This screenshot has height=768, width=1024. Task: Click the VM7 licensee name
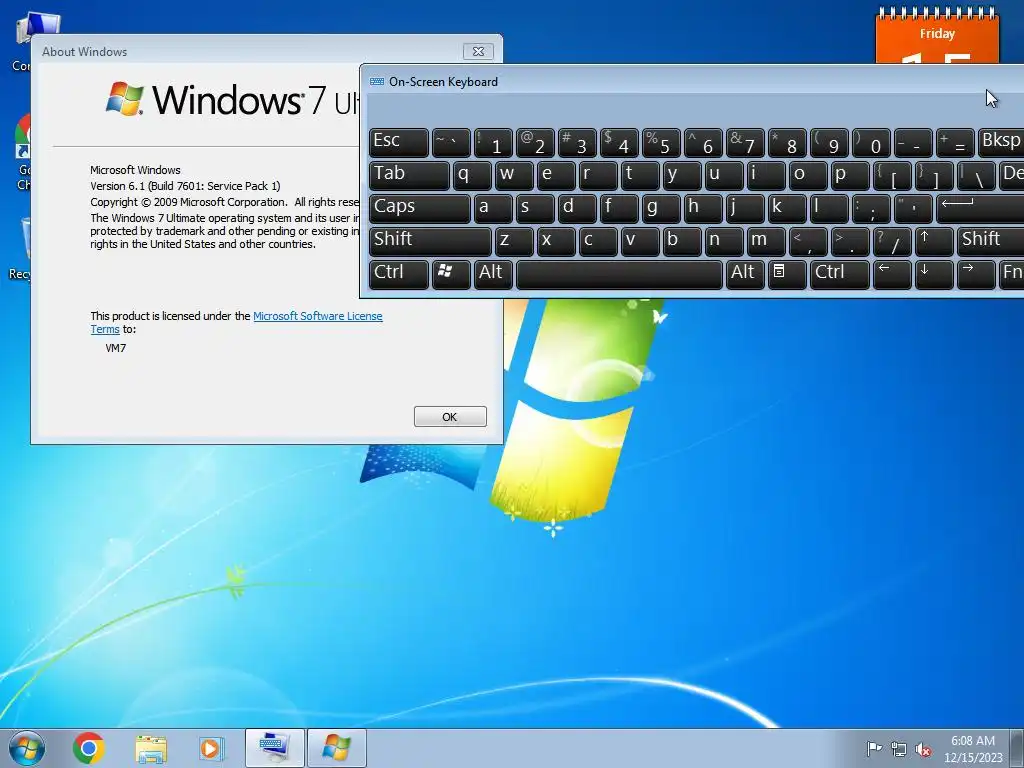point(116,348)
